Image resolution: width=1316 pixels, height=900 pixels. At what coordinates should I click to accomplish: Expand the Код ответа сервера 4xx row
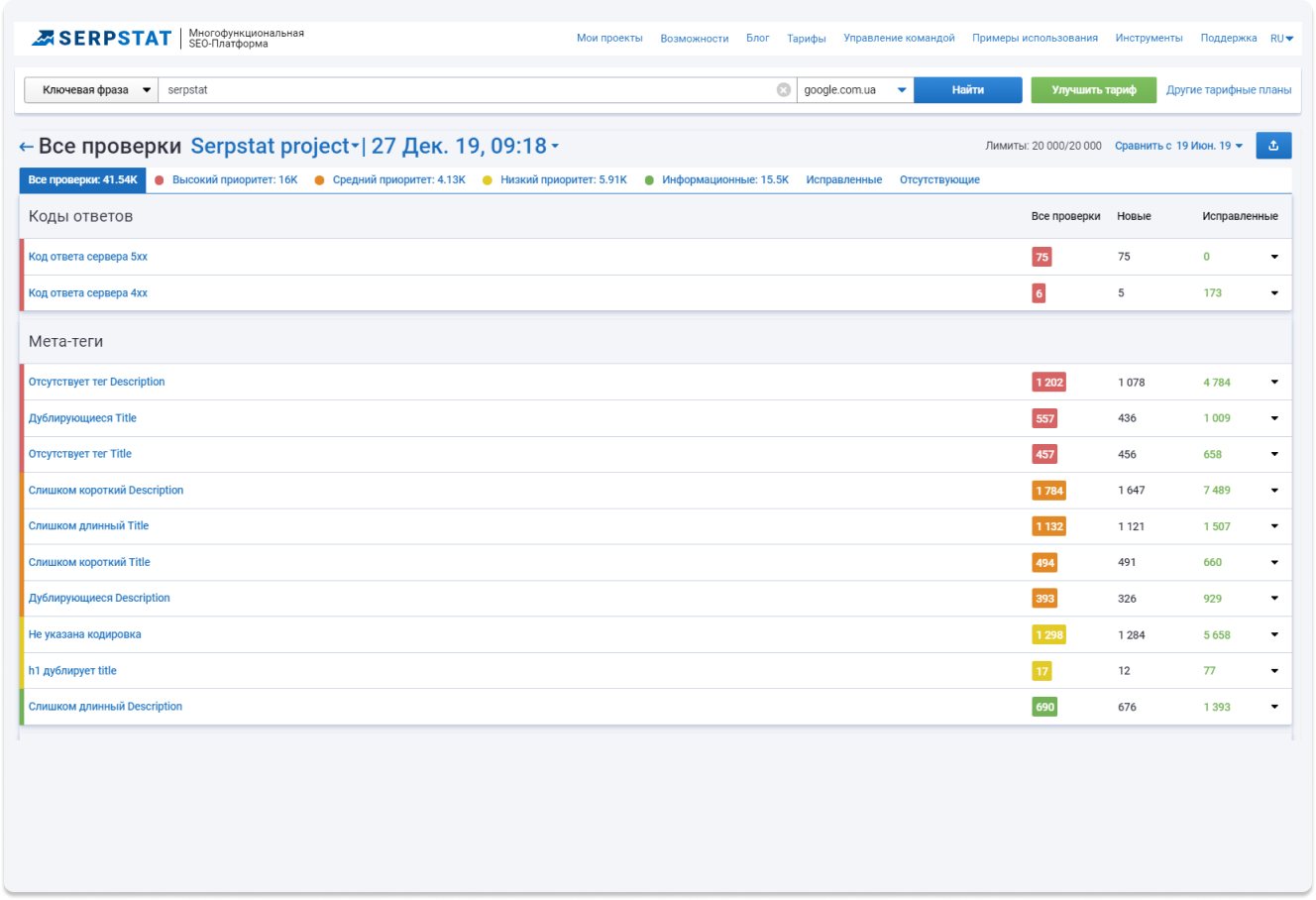pos(1274,293)
